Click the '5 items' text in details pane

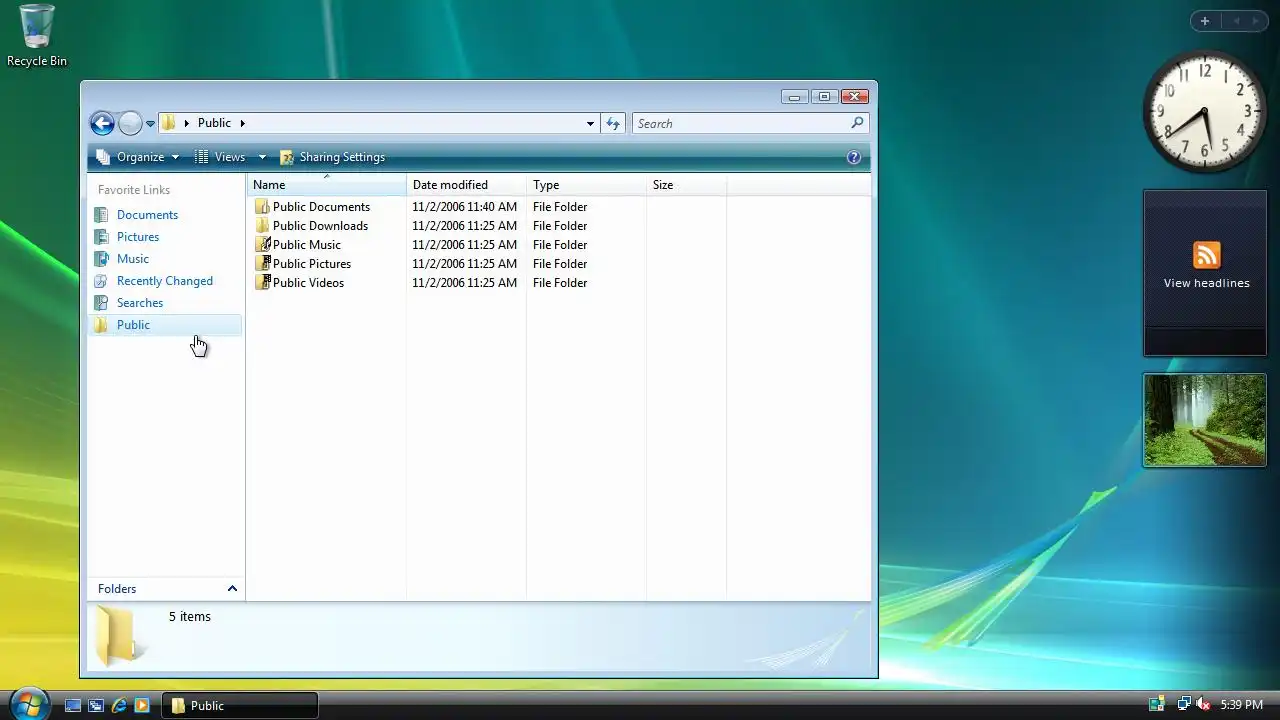[190, 617]
